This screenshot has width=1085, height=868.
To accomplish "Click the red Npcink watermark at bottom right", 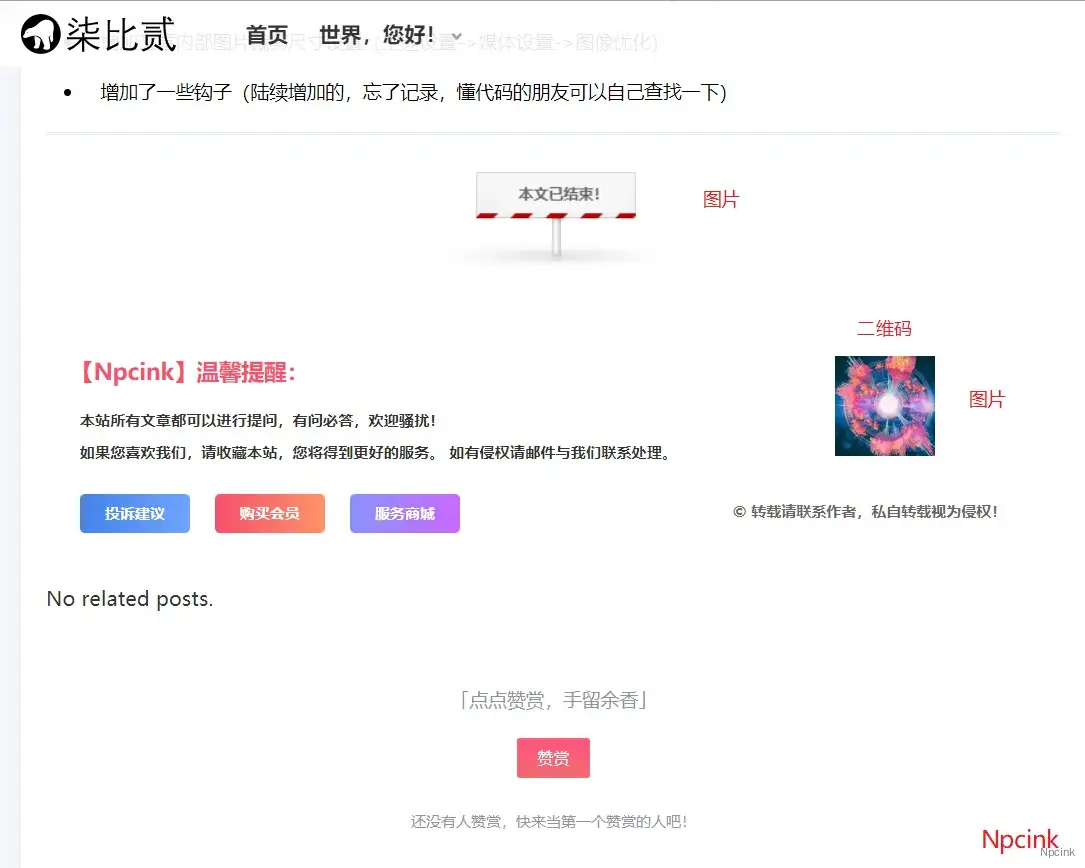I will click(x=1019, y=840).
